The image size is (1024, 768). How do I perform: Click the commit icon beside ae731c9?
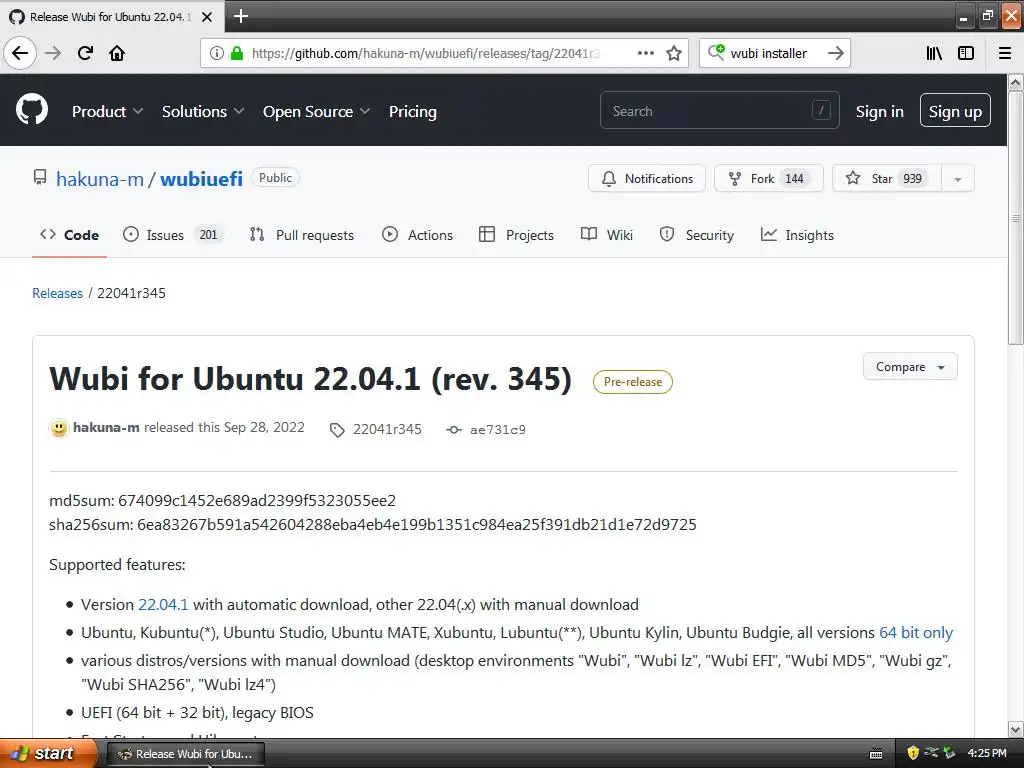[x=454, y=430]
